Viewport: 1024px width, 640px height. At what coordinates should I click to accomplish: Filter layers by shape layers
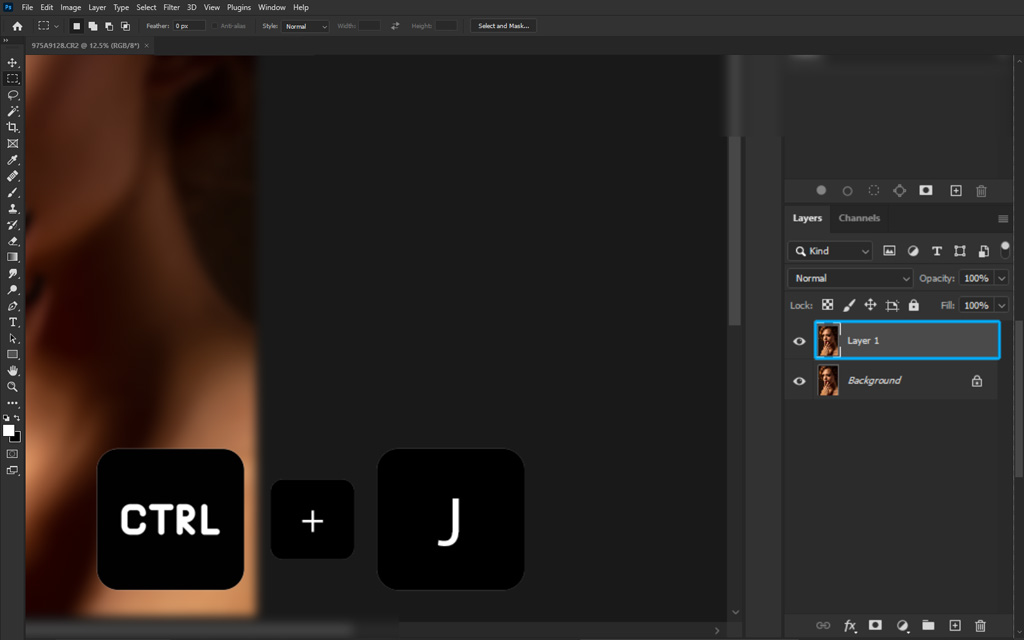tap(960, 251)
